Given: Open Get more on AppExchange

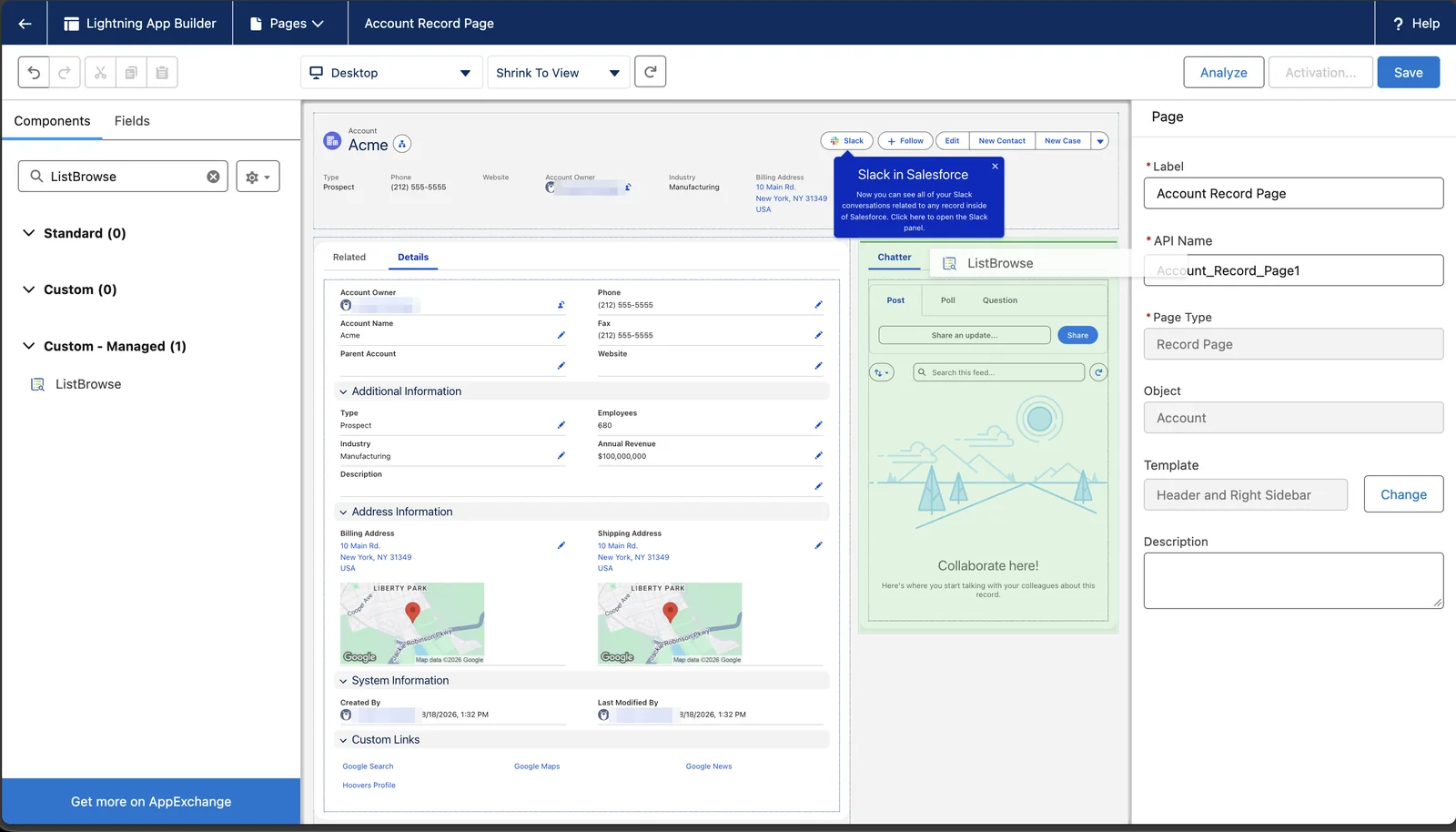Looking at the screenshot, I should pos(151,801).
